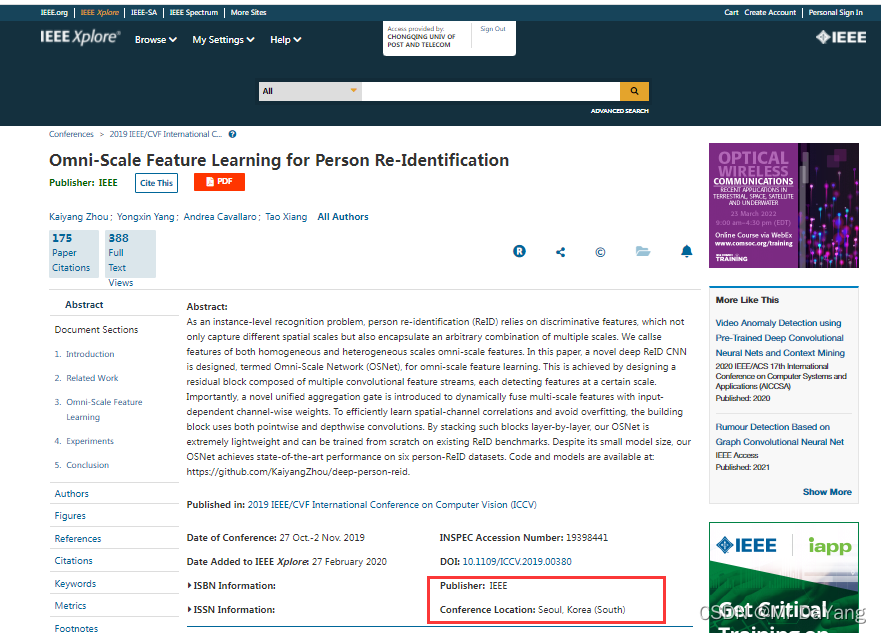This screenshot has width=881, height=633.
Task: Select the Abstract tab
Action: (84, 305)
